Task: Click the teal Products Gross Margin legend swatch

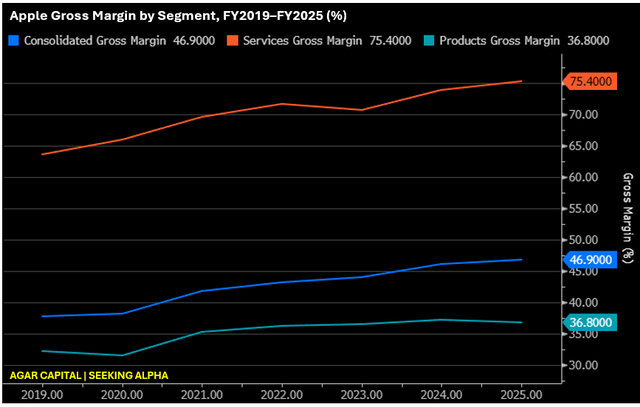Action: [429, 40]
